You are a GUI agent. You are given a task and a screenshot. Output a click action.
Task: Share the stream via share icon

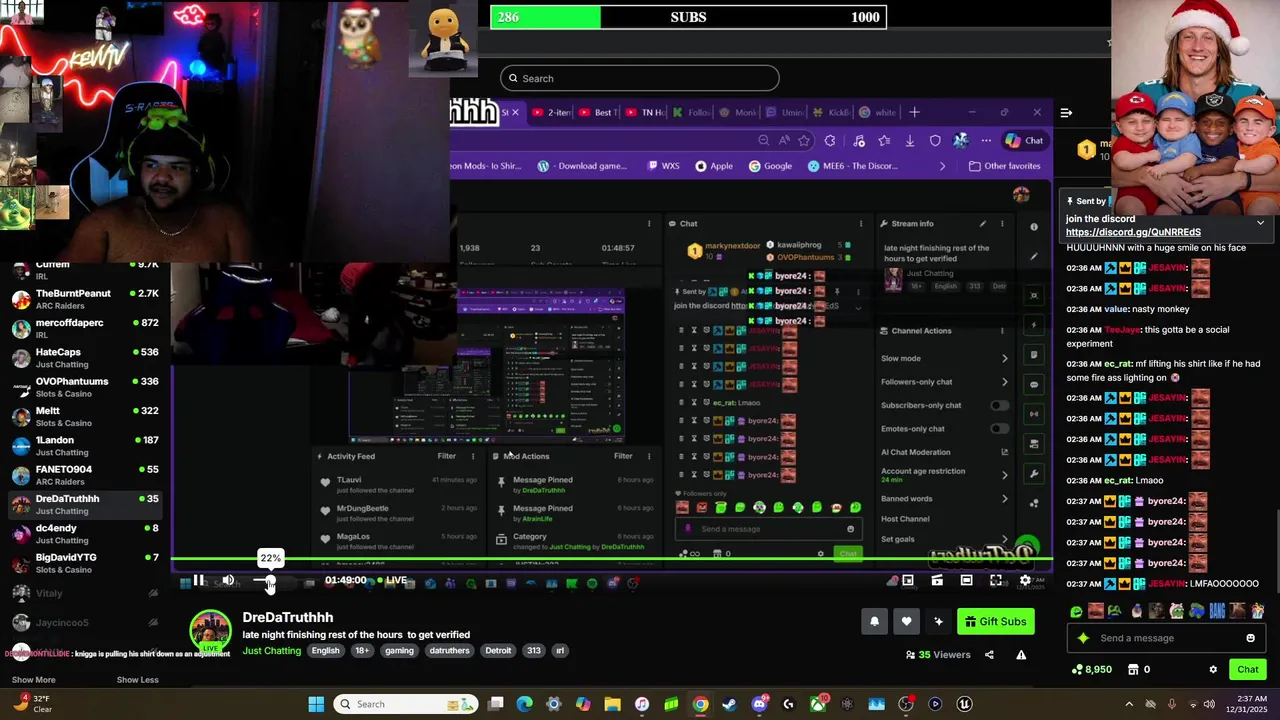click(989, 655)
